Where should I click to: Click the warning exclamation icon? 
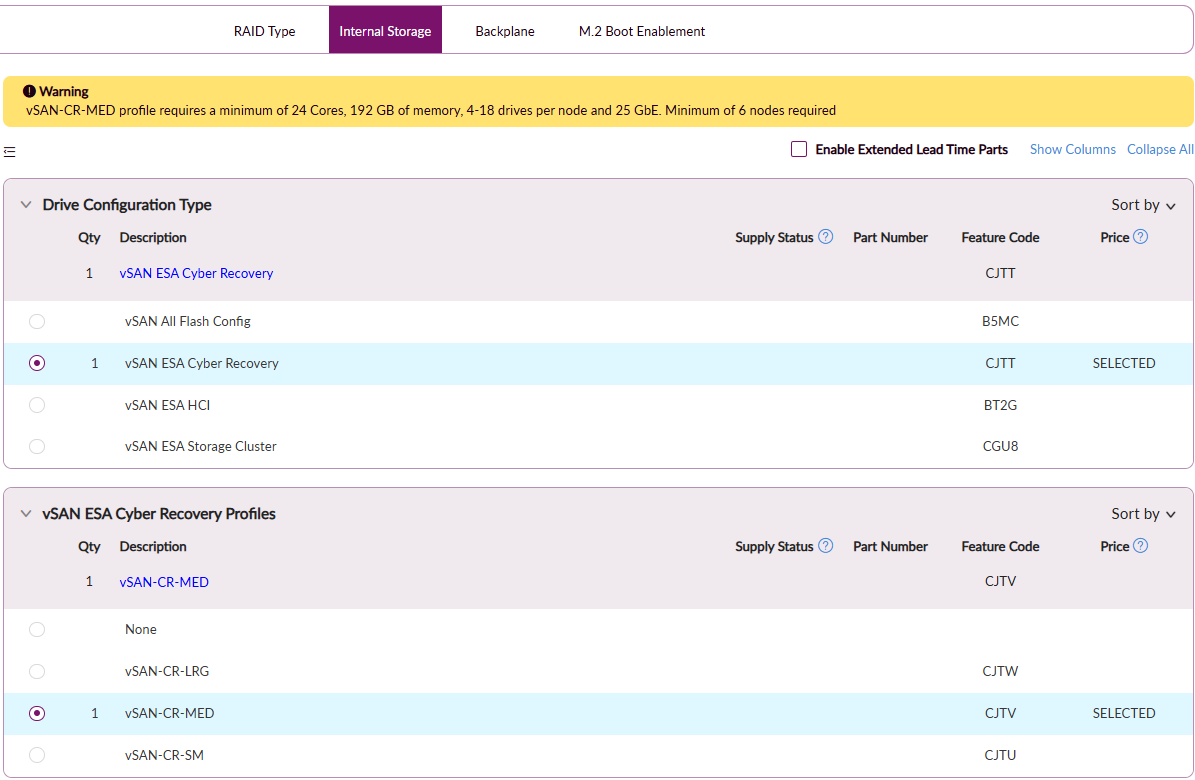click(x=29, y=91)
